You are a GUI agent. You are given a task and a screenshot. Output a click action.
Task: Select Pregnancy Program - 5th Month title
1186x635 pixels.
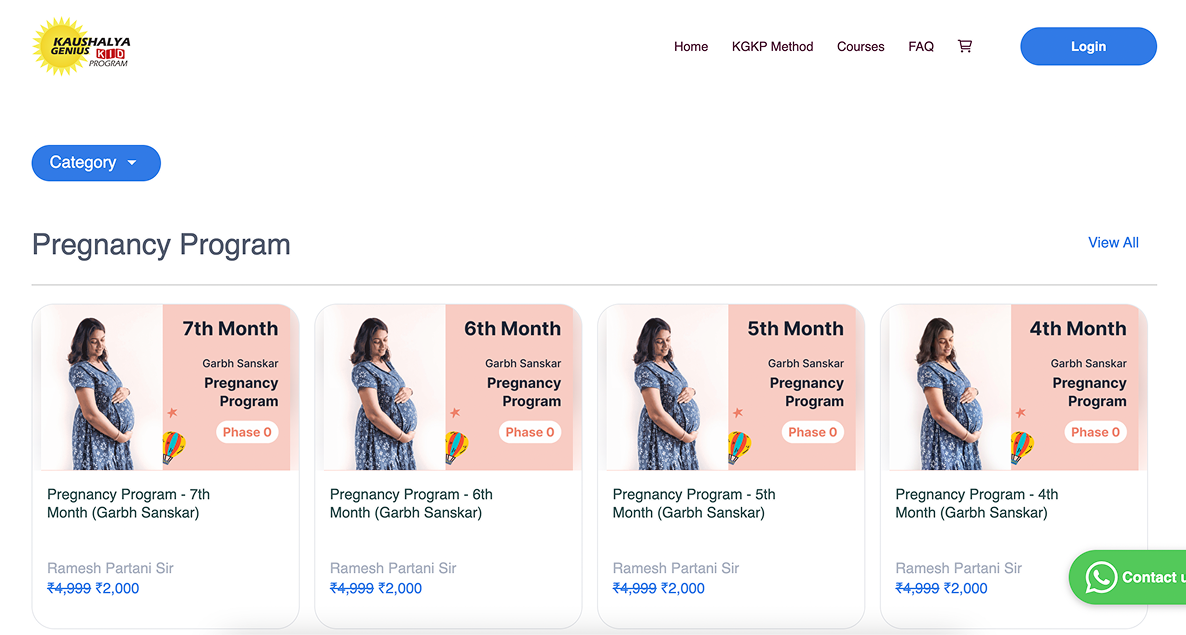[x=694, y=503]
